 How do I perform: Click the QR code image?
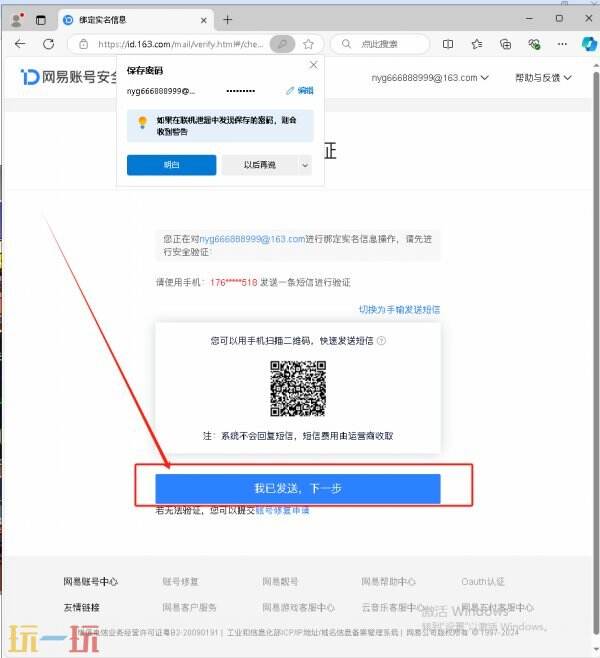tap(298, 389)
